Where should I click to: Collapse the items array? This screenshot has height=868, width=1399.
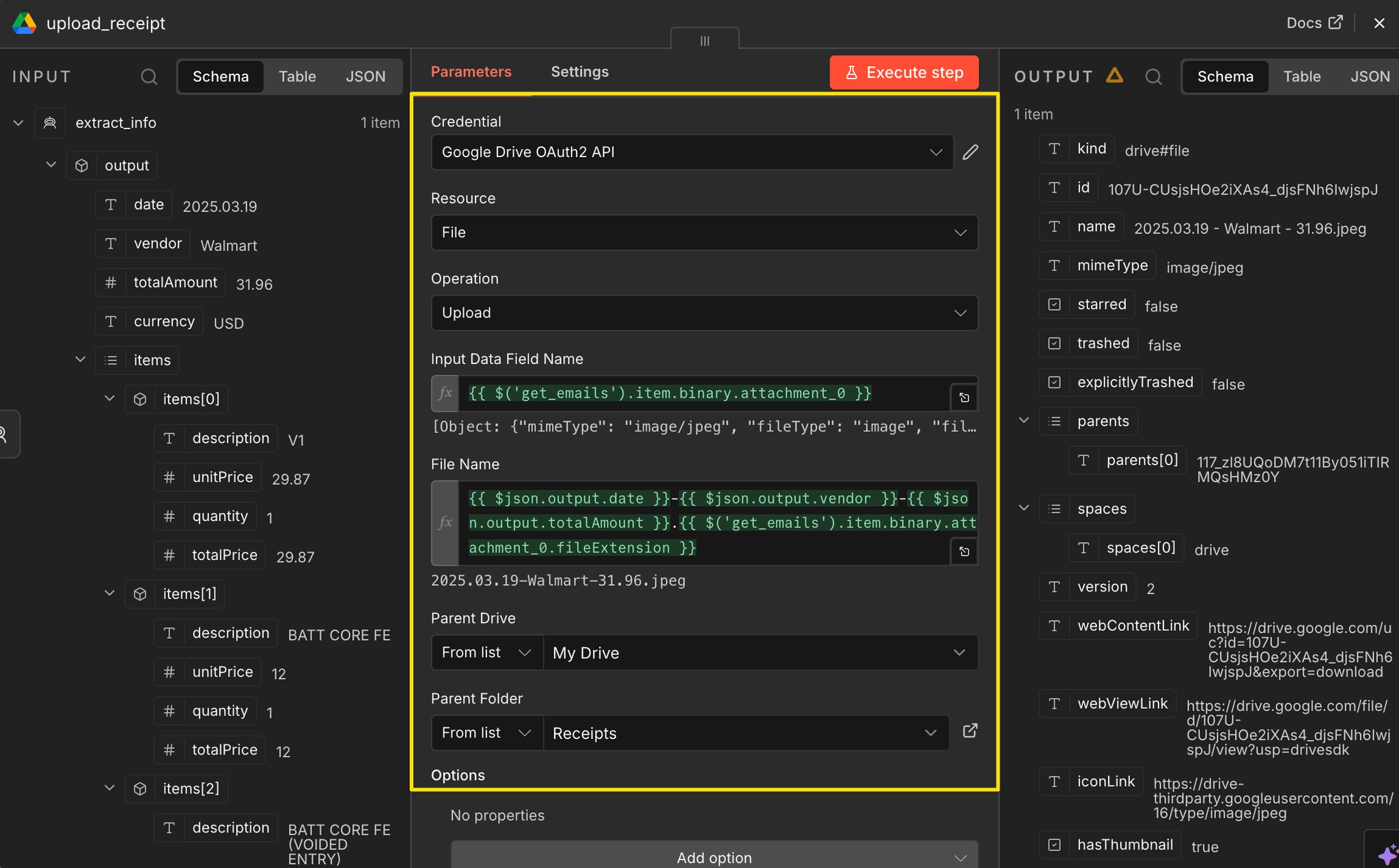(x=80, y=359)
